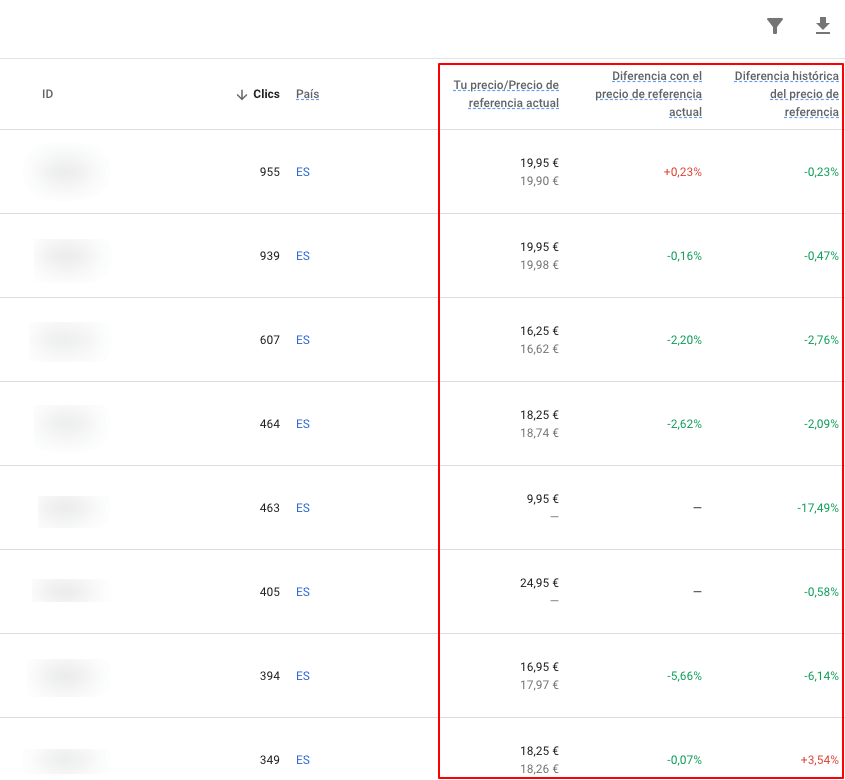Viewport: 845px width, 780px height.
Task: Open the Diferencia con el precio de referencia actual header
Action: click(648, 94)
